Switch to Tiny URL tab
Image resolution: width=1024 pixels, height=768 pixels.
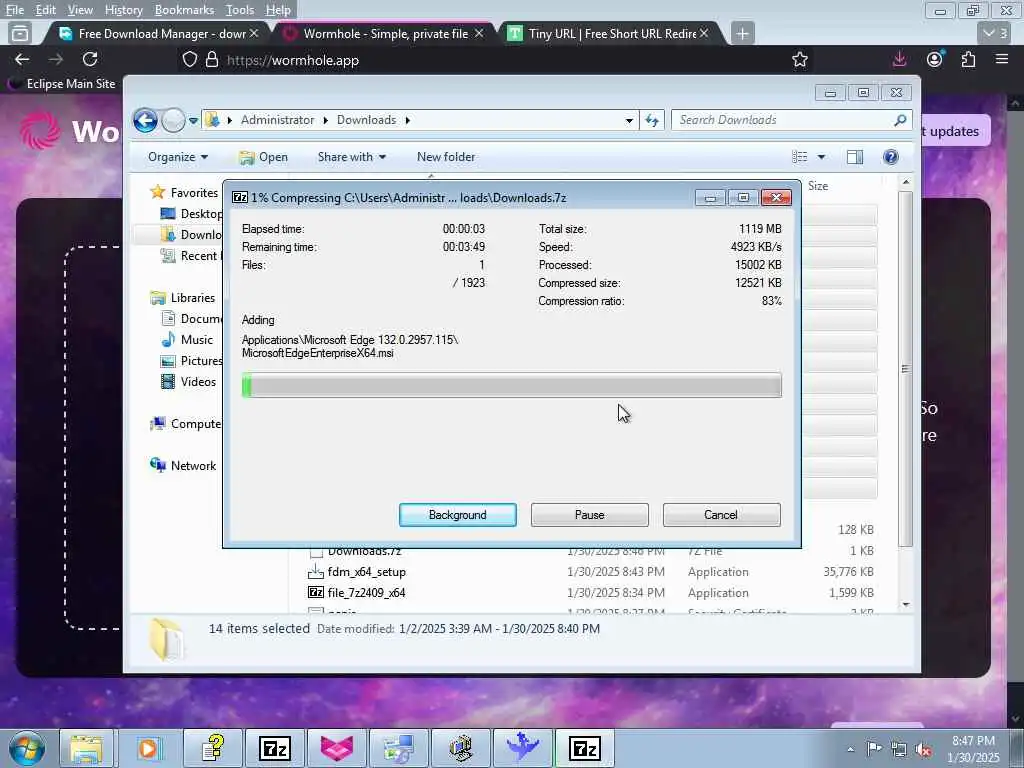[608, 33]
